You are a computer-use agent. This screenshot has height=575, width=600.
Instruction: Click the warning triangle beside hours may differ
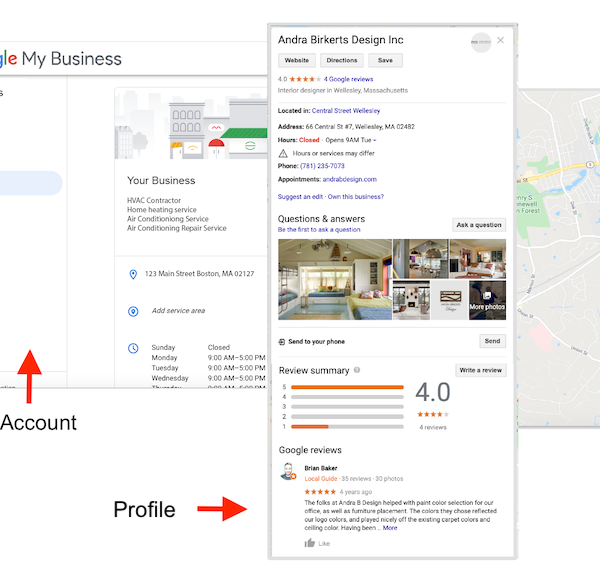(x=283, y=153)
